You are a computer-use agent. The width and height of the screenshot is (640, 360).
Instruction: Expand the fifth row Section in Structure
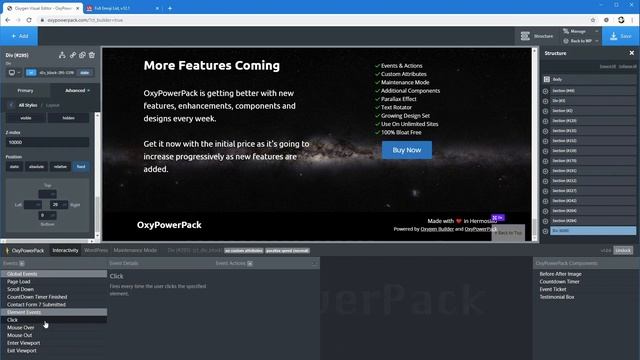click(x=545, y=131)
